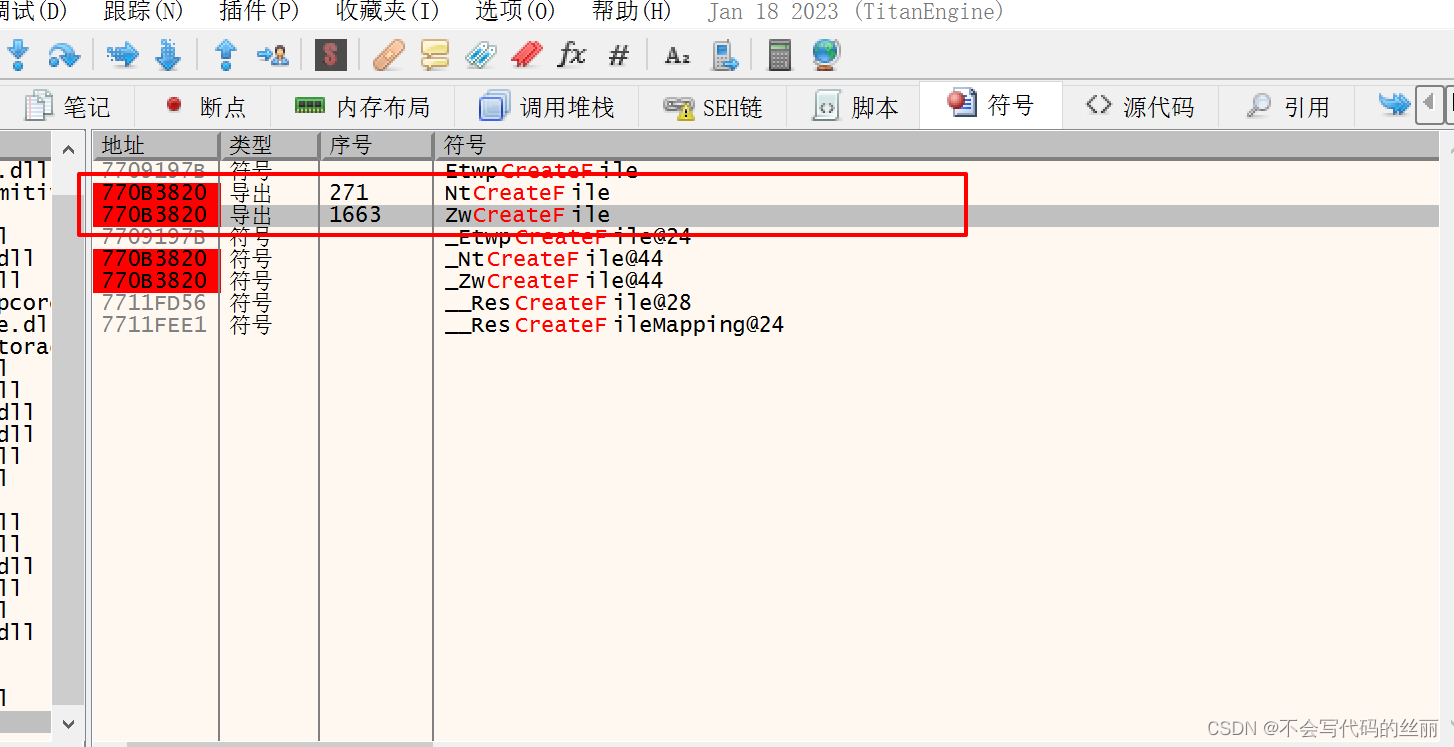Viewport: 1454px width, 747px height.
Task: Click the tab bar left-scroll arrow
Action: [x=1429, y=102]
